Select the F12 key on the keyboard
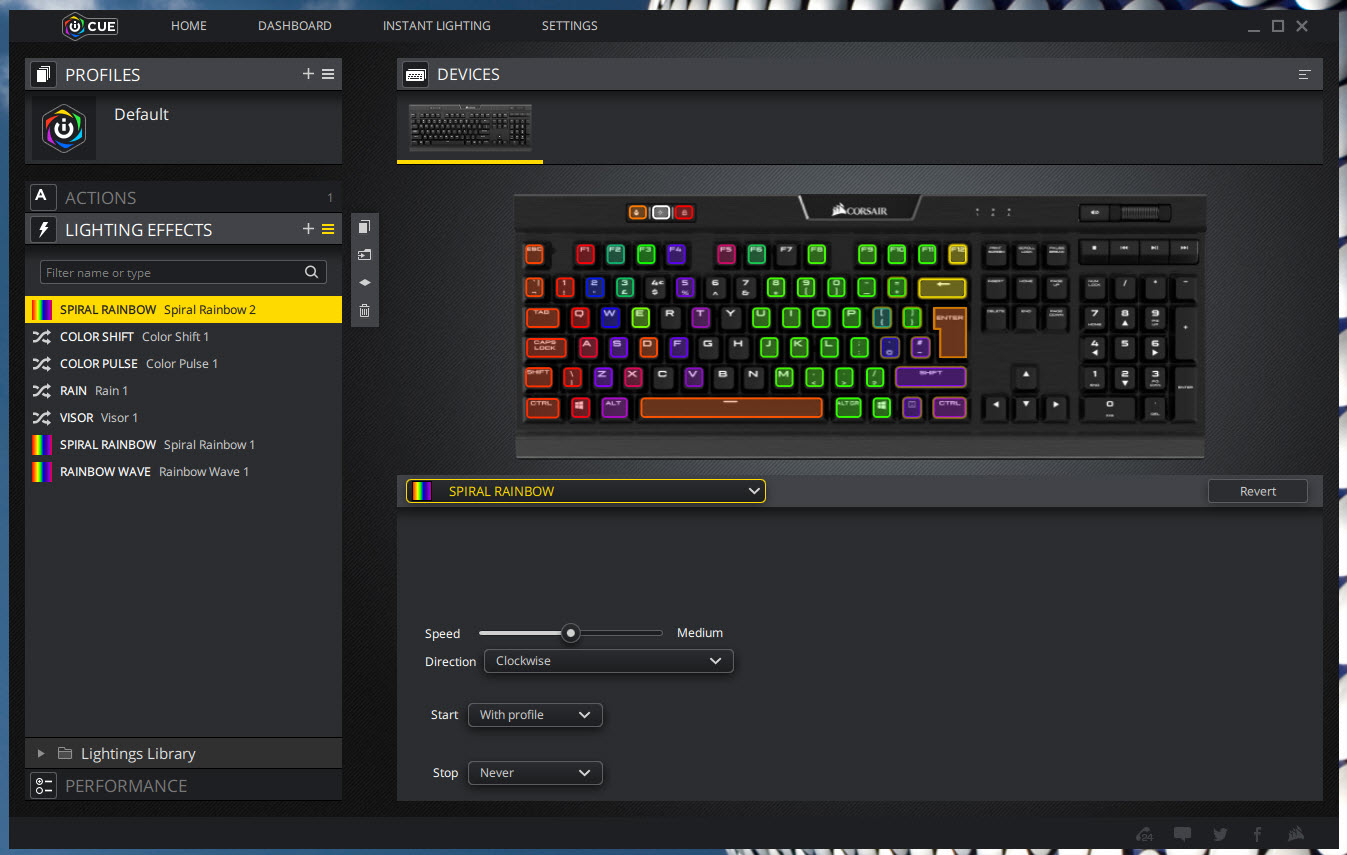 [x=958, y=253]
